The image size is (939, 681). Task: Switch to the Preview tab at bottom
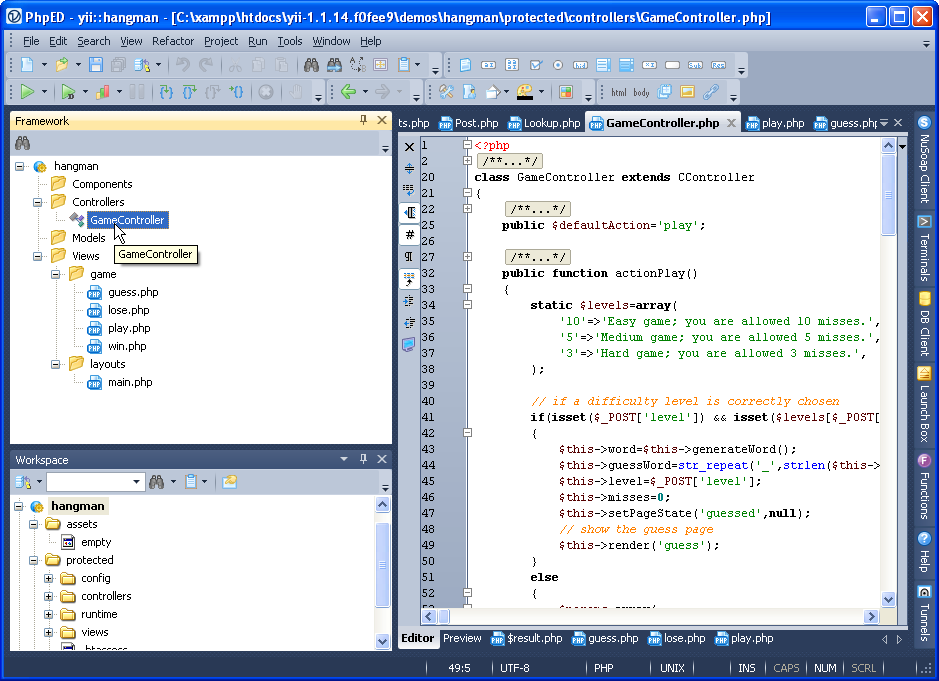[x=462, y=638]
